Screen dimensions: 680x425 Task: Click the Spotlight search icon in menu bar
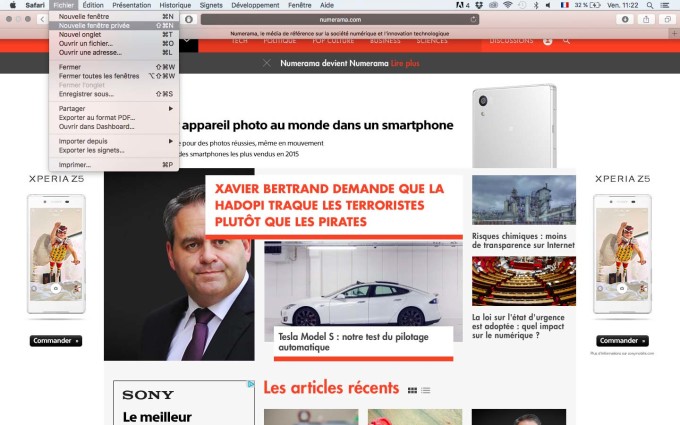pyautogui.click(x=650, y=5)
